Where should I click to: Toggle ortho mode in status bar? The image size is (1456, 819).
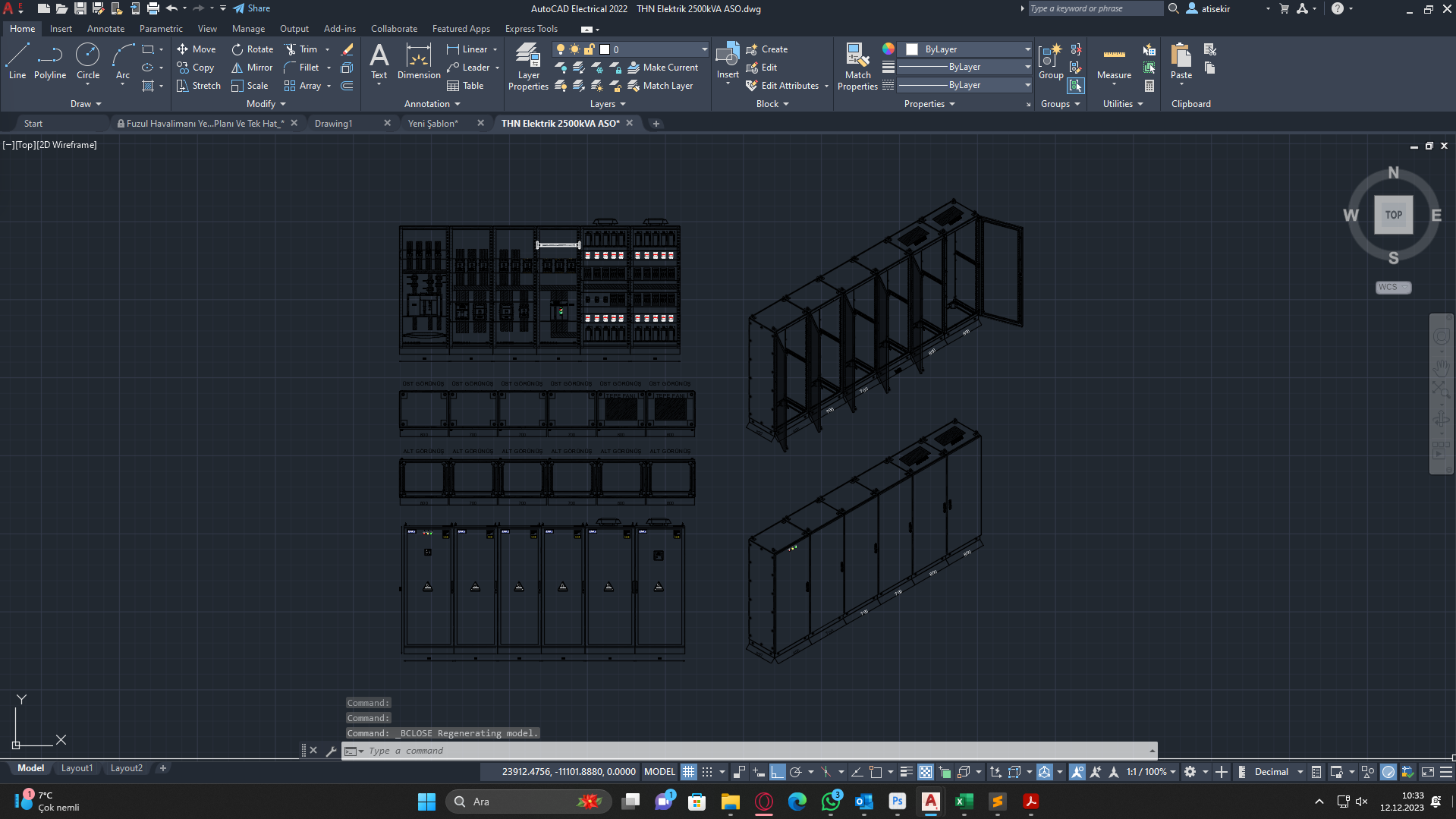(x=777, y=772)
